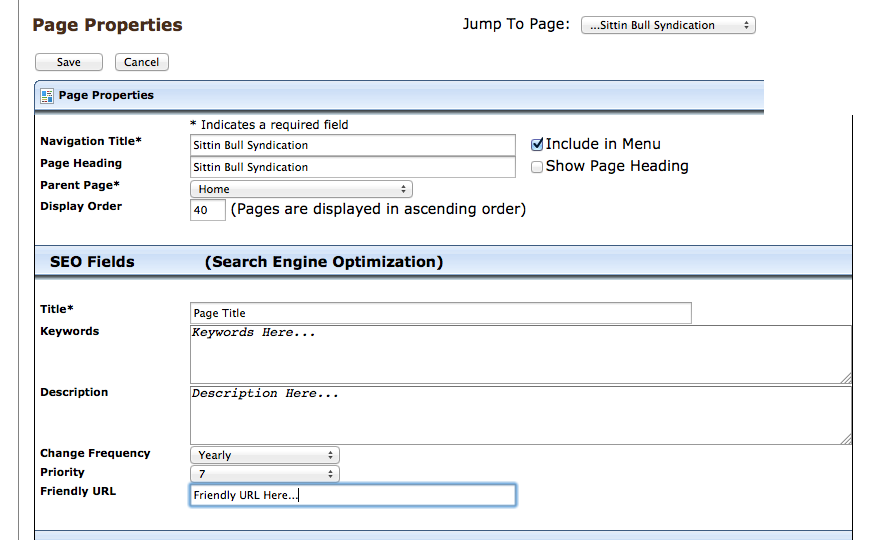Grab the Keywords textarea resize handle
This screenshot has height=540, width=873.
point(846,378)
